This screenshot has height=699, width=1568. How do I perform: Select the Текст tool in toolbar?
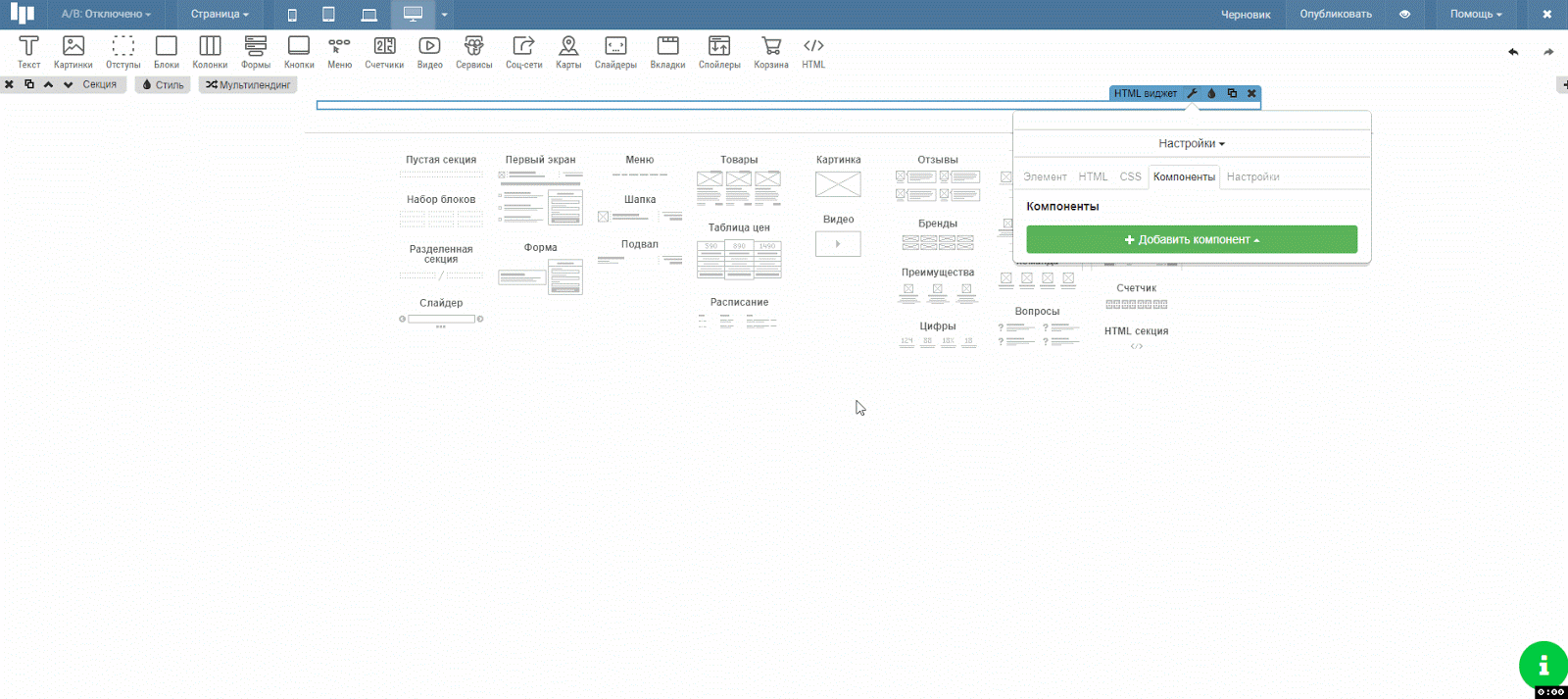(x=28, y=52)
